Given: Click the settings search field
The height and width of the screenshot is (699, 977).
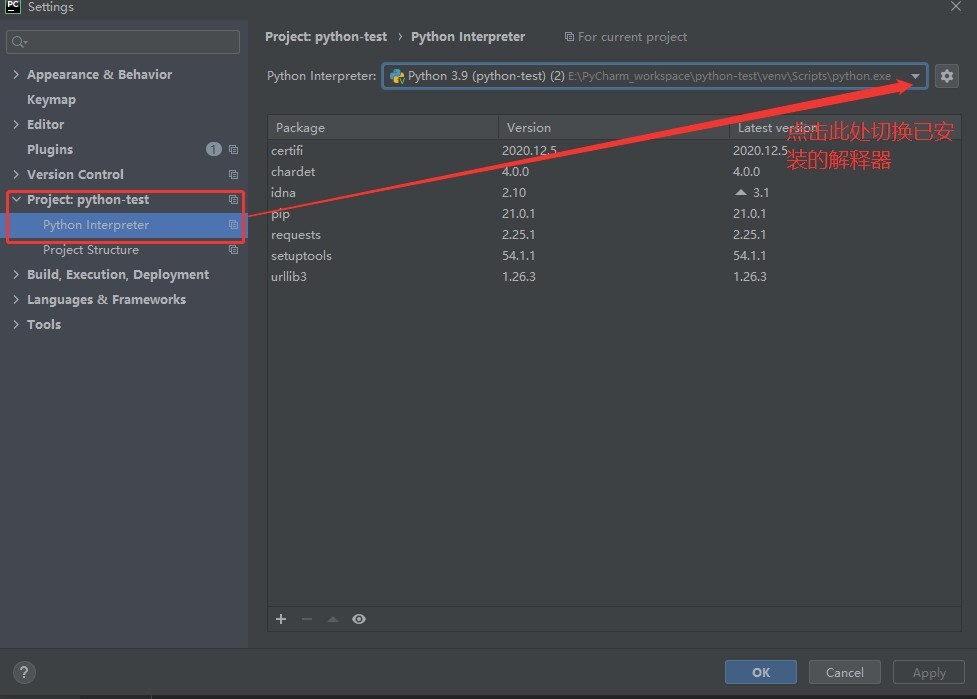Looking at the screenshot, I should [123, 42].
